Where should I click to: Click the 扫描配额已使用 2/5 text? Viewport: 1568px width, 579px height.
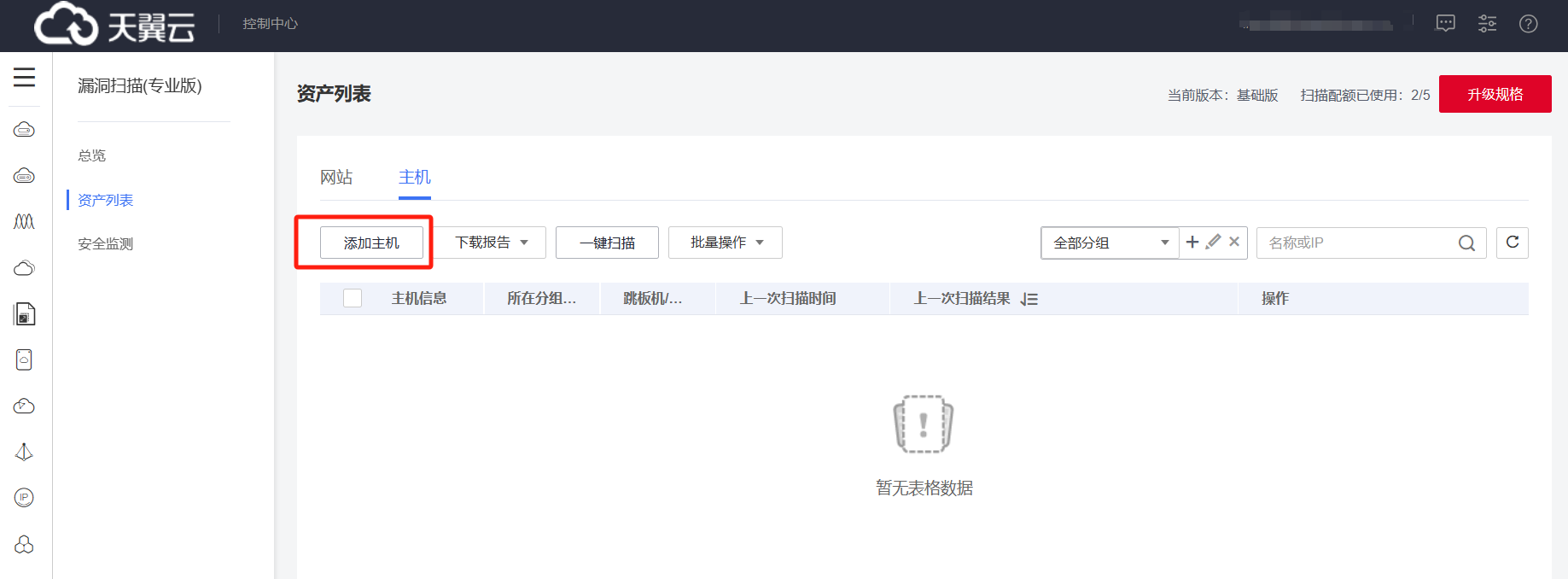click(x=1365, y=95)
